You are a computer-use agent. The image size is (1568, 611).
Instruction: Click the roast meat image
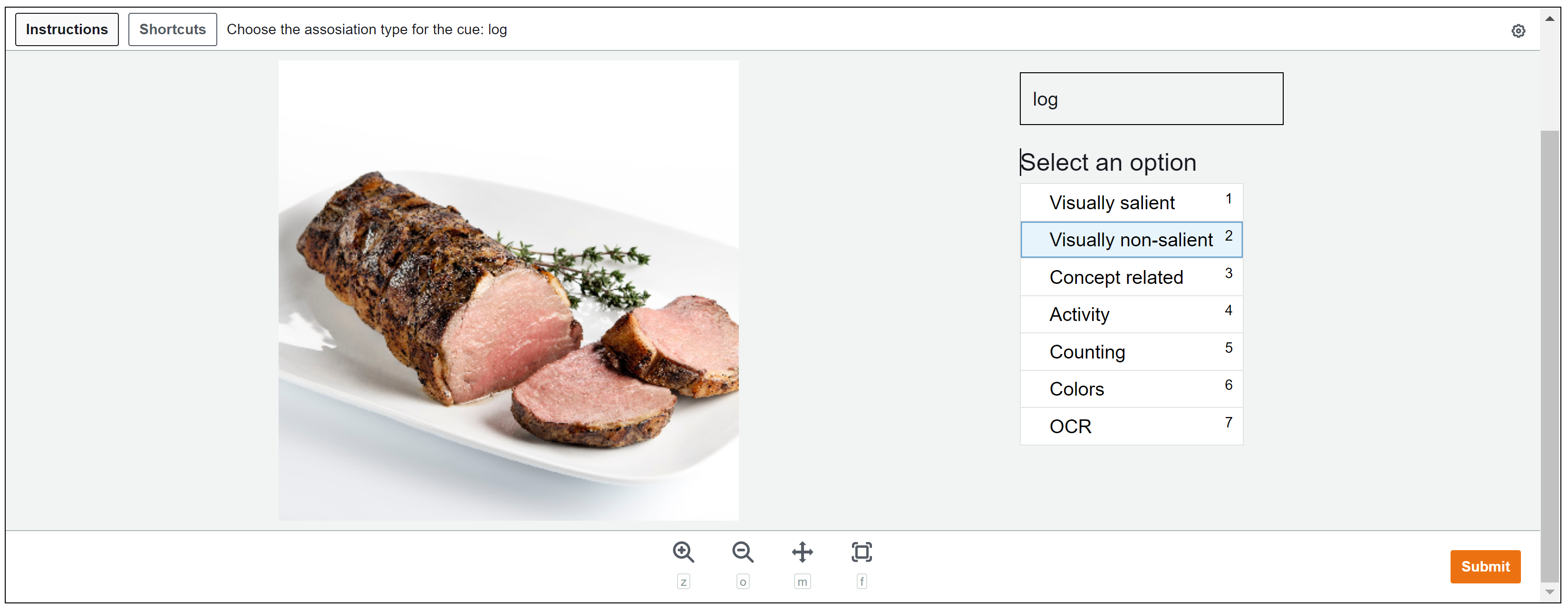[x=508, y=291]
